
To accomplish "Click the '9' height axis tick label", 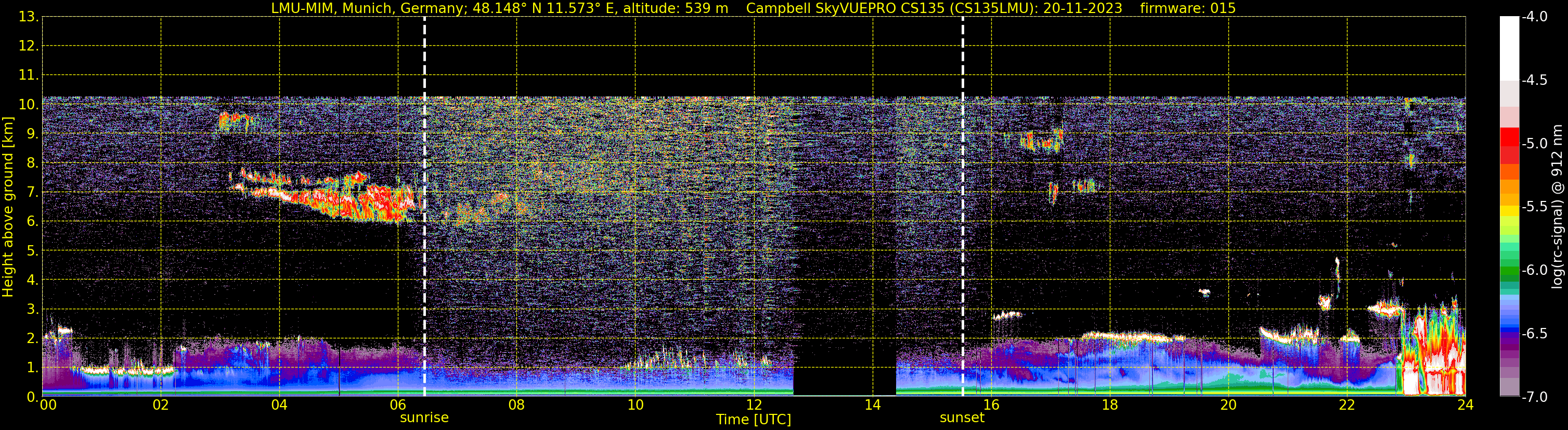I will pyautogui.click(x=32, y=134).
